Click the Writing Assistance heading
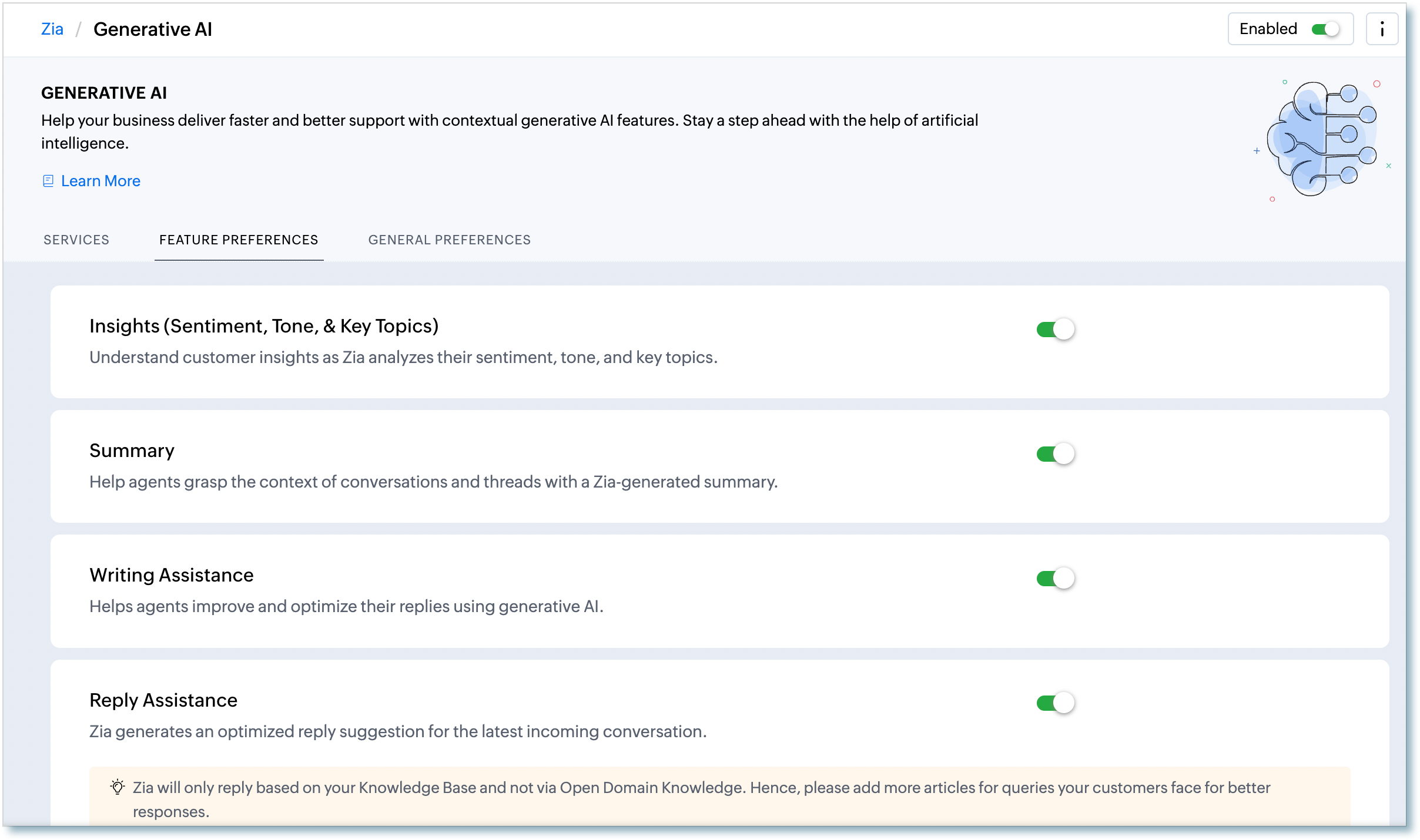This screenshot has height=840, width=1420. point(172,575)
